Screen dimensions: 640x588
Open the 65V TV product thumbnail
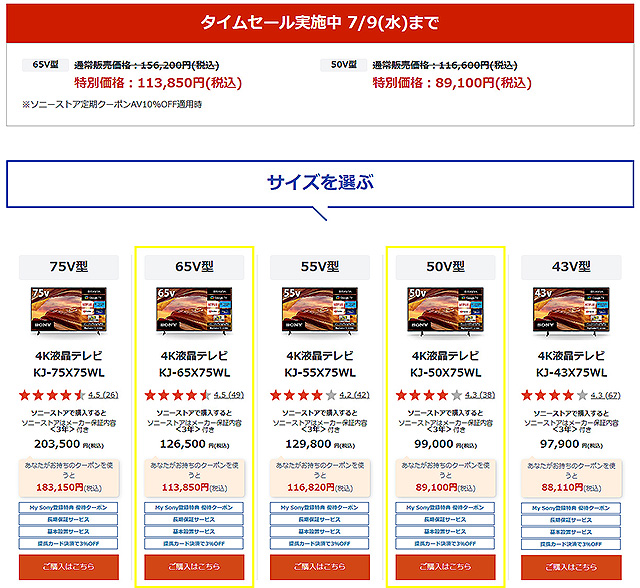click(194, 311)
